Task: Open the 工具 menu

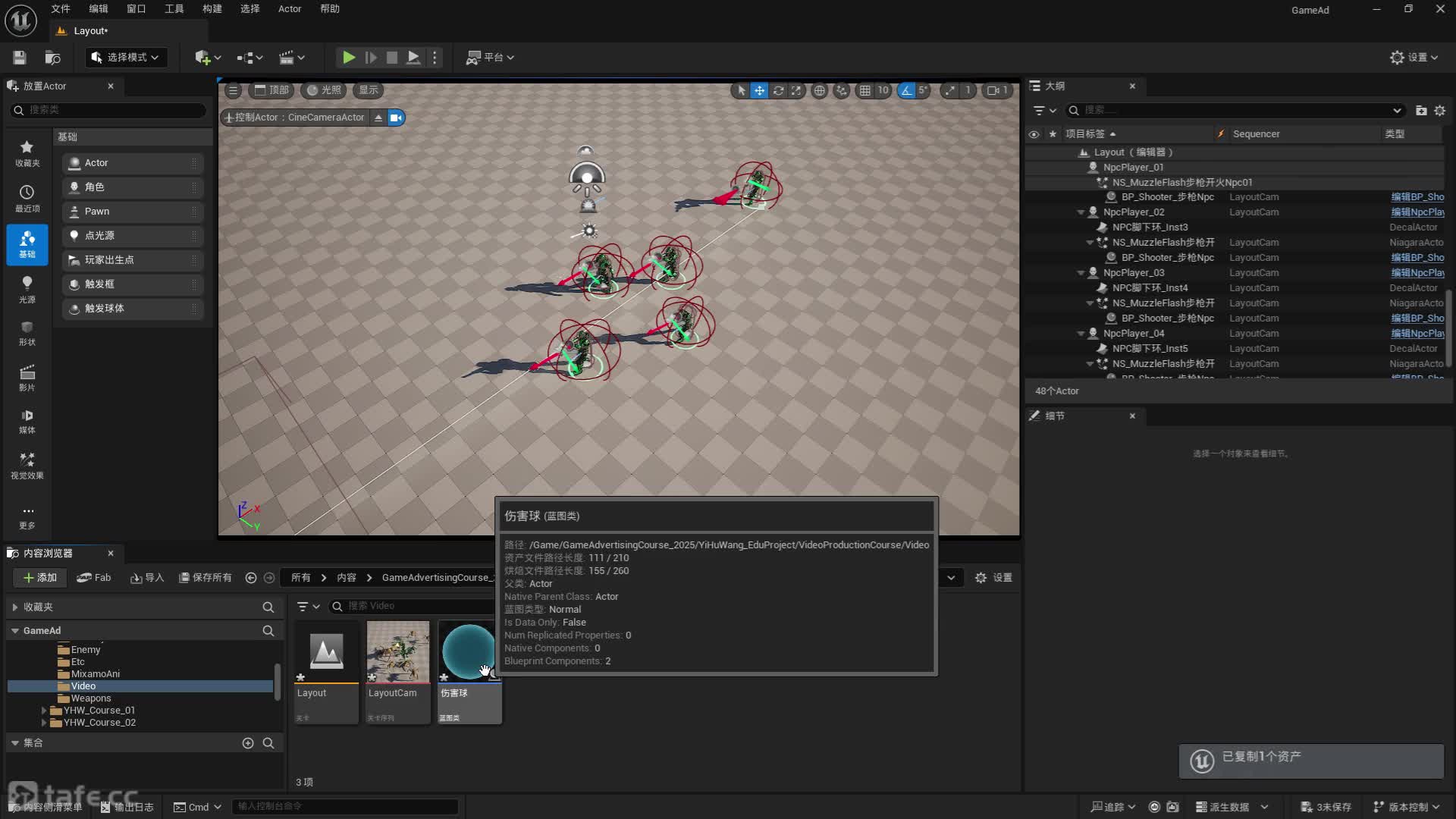Action: 174,9
